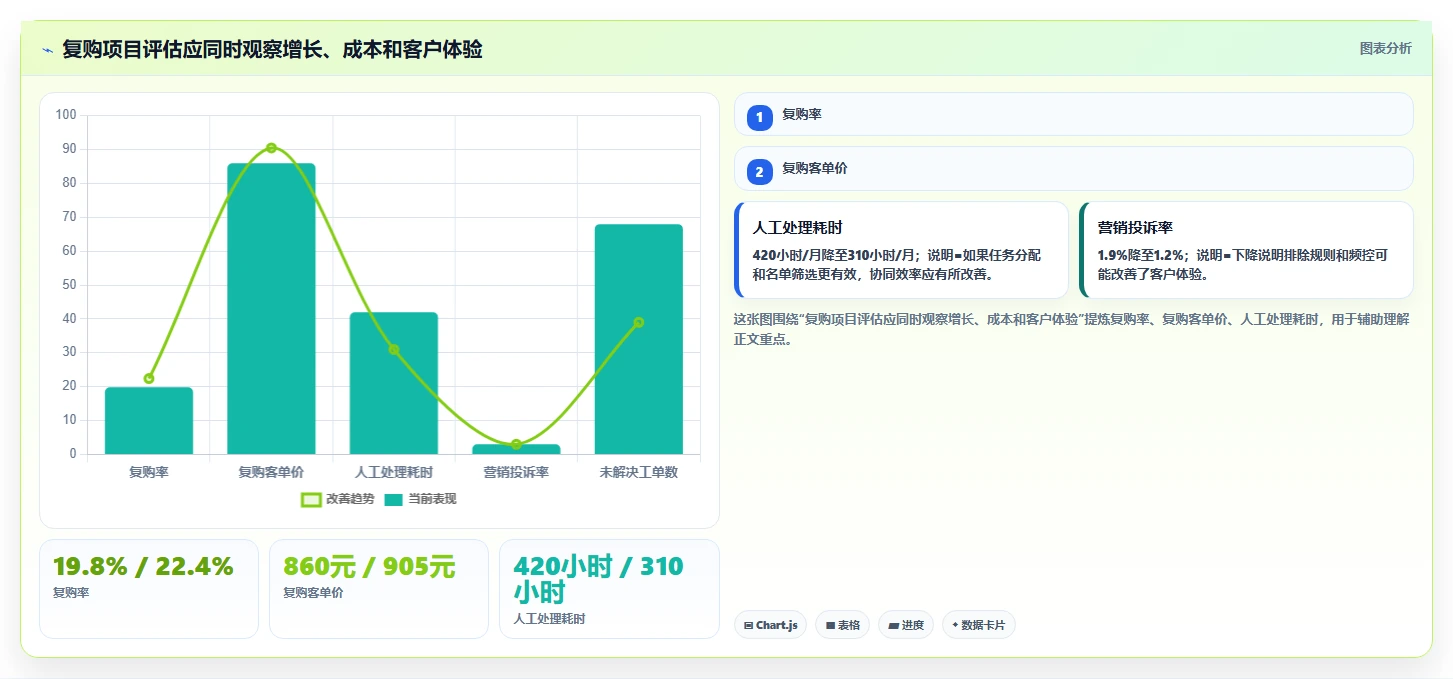Click the icon in the 进度 tag
This screenshot has width=1453, height=679.
[x=893, y=626]
